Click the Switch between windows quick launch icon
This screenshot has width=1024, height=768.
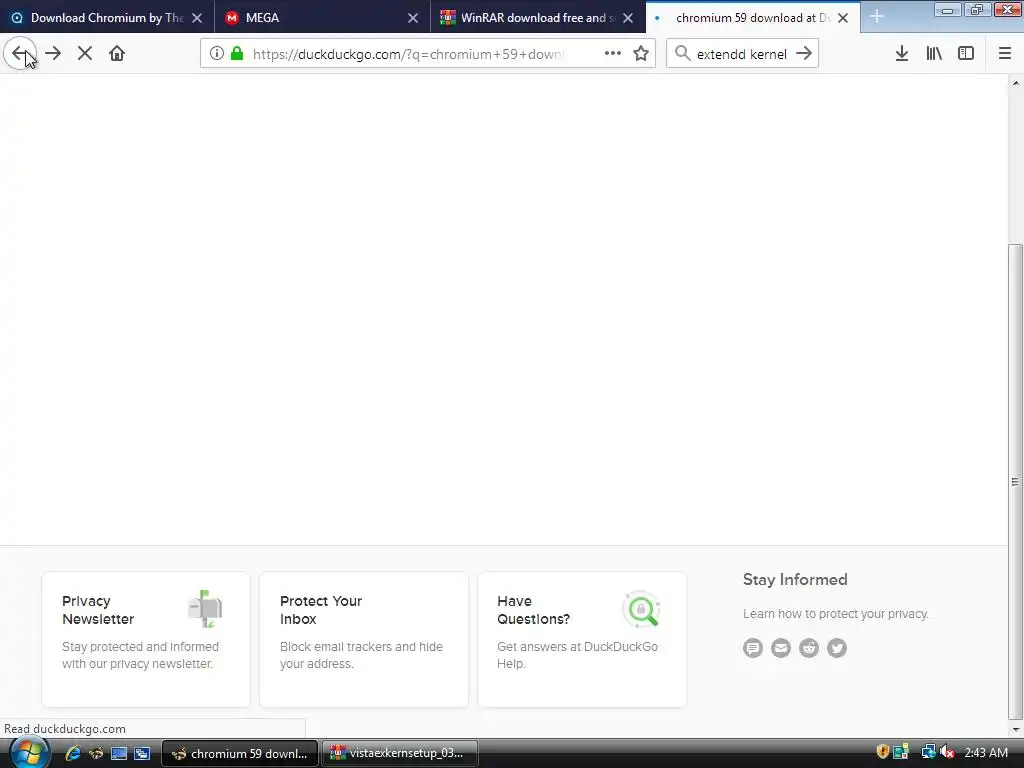(x=142, y=753)
